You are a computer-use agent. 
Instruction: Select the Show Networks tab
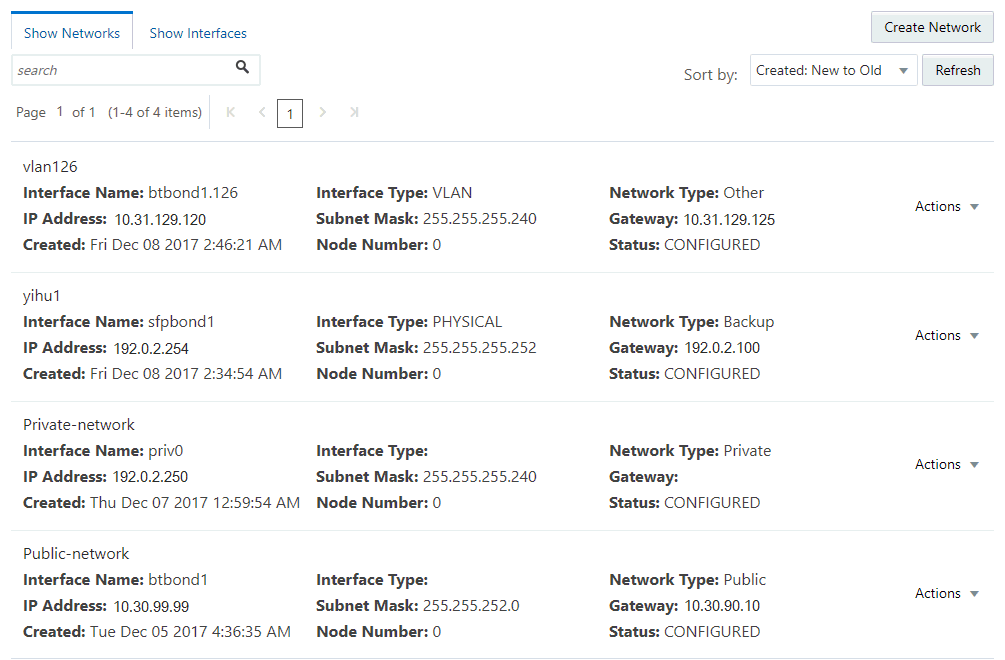pos(71,31)
